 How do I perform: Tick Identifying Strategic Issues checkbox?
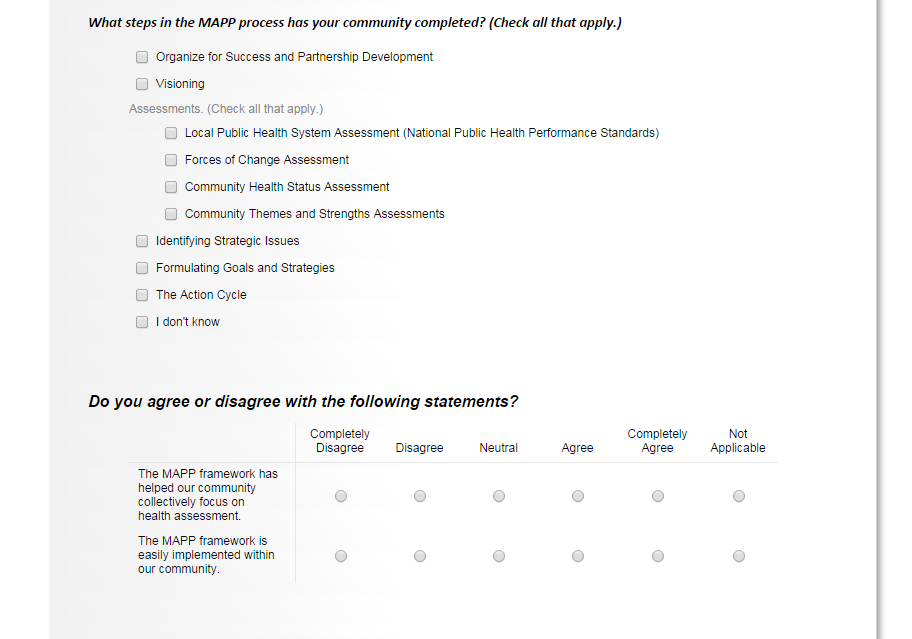142,241
